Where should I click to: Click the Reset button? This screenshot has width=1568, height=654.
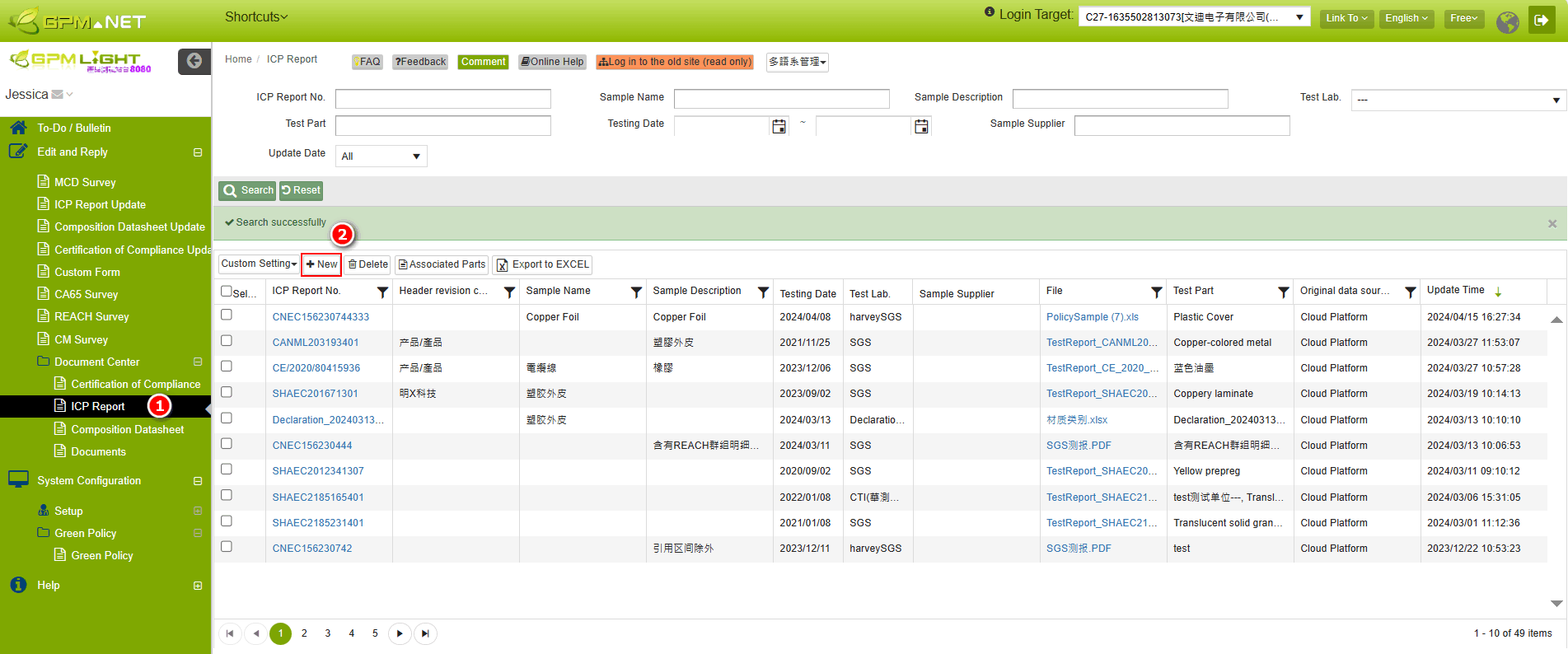tap(301, 190)
